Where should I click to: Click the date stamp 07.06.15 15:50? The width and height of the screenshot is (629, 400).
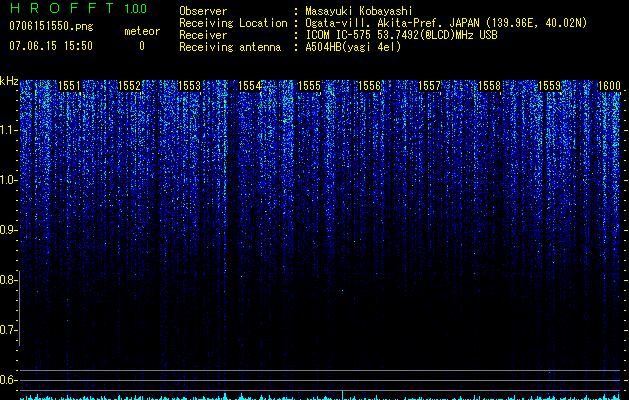click(51, 46)
